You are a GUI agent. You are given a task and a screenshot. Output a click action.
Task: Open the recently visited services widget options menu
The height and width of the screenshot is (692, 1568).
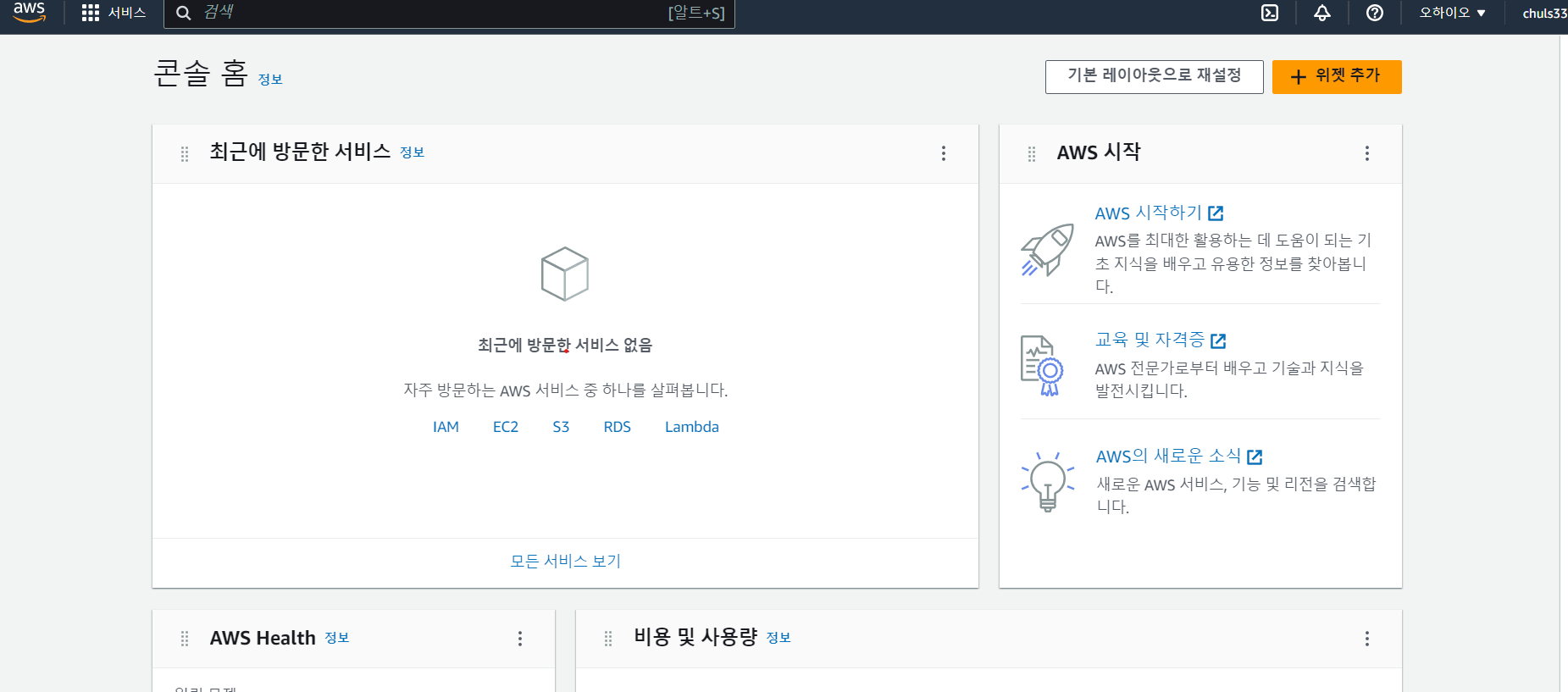pyautogui.click(x=944, y=153)
